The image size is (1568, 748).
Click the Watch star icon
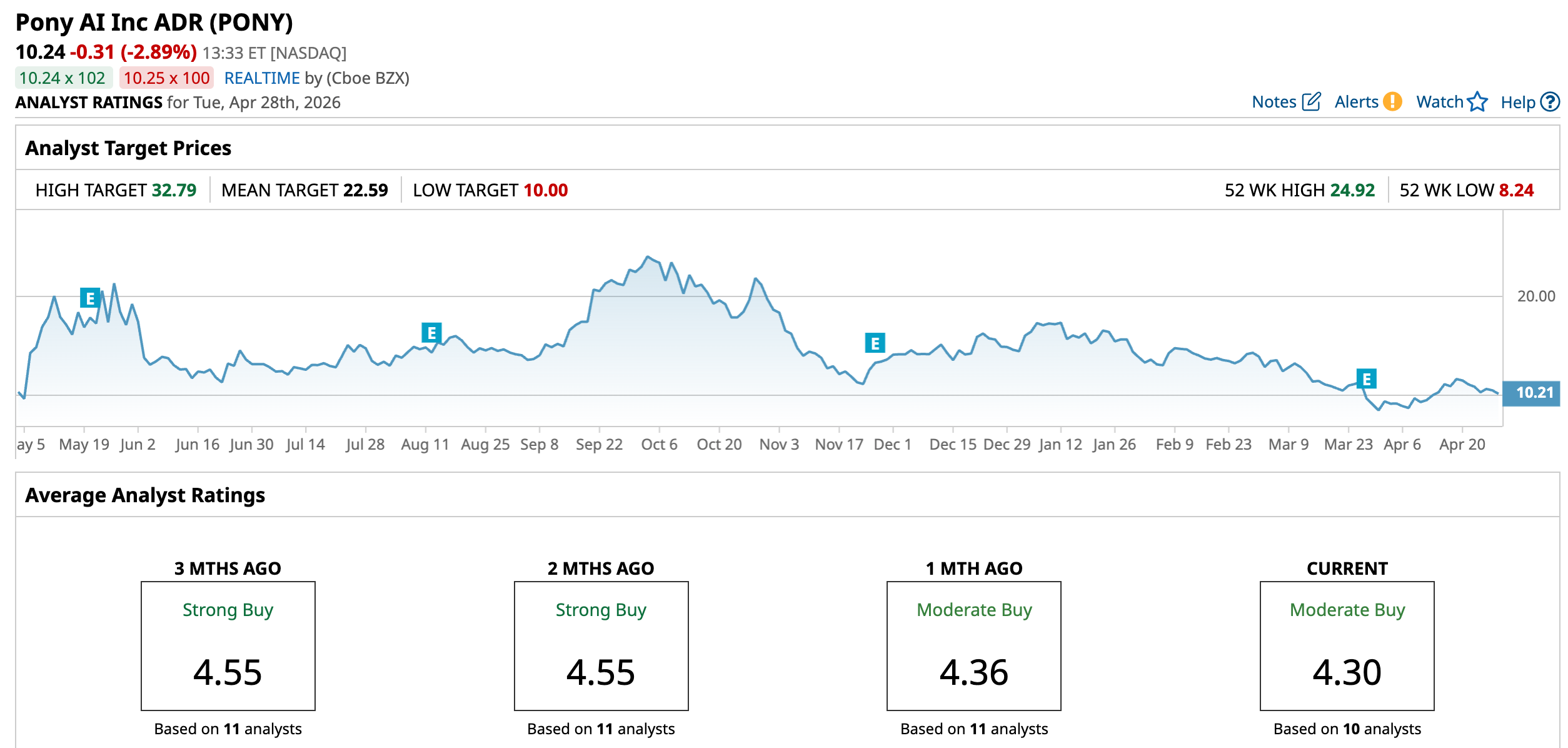(1477, 101)
